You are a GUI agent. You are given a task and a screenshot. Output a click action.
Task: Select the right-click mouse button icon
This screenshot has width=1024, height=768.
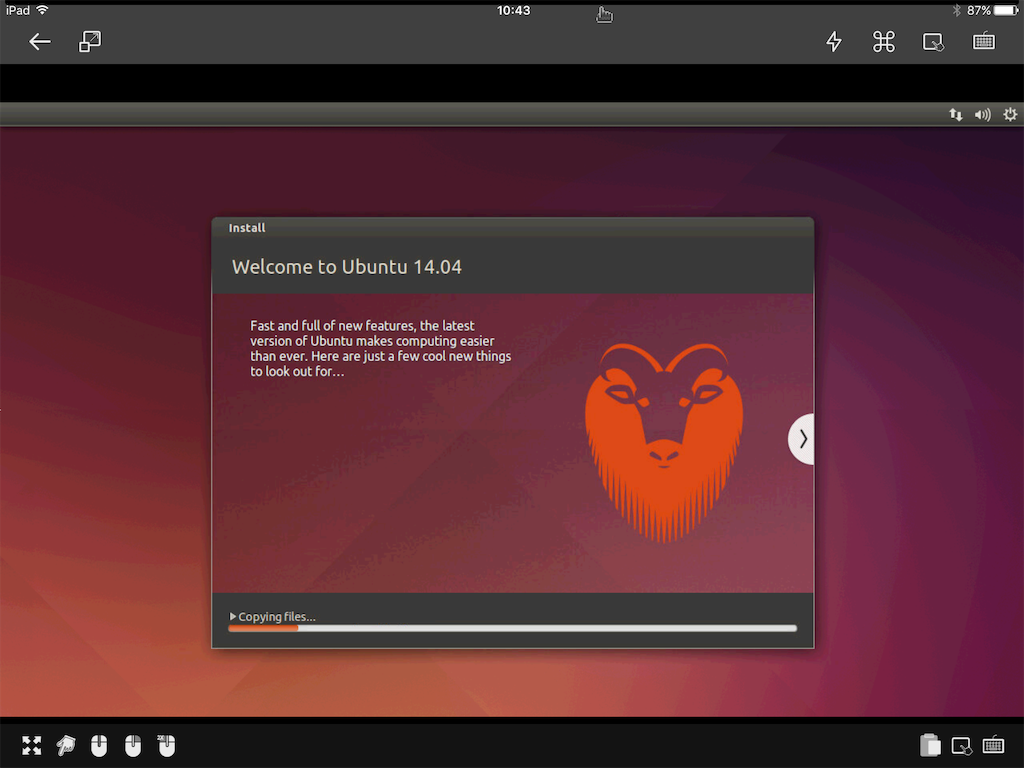[x=133, y=745]
